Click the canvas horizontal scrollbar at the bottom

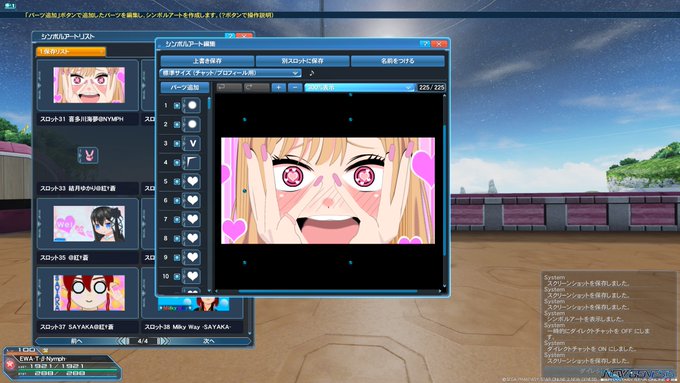point(328,291)
